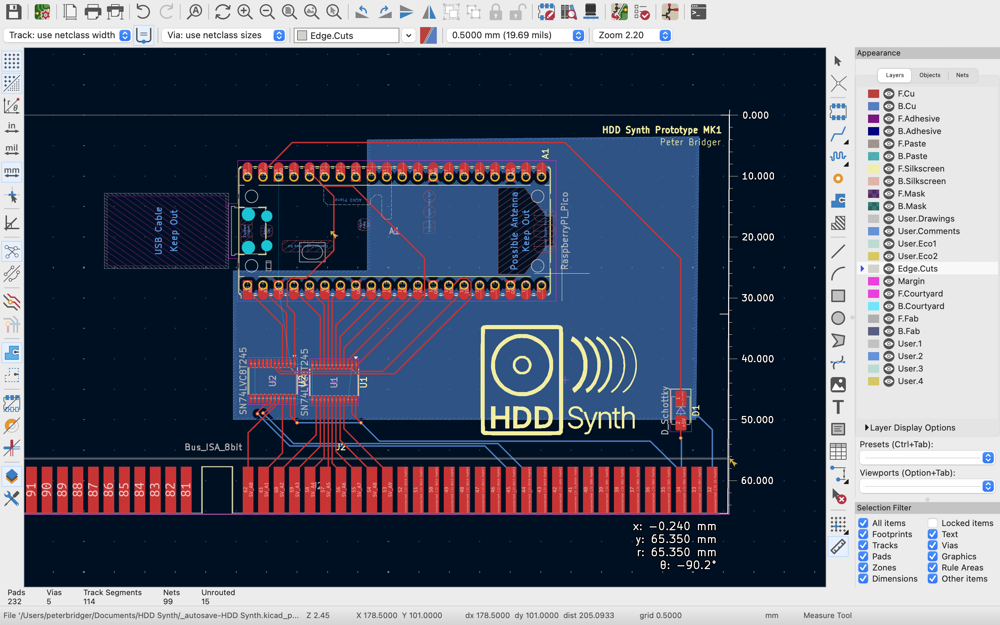Select the Route Tracks tool
Image resolution: width=1000 pixels, height=625 pixels.
point(838,133)
